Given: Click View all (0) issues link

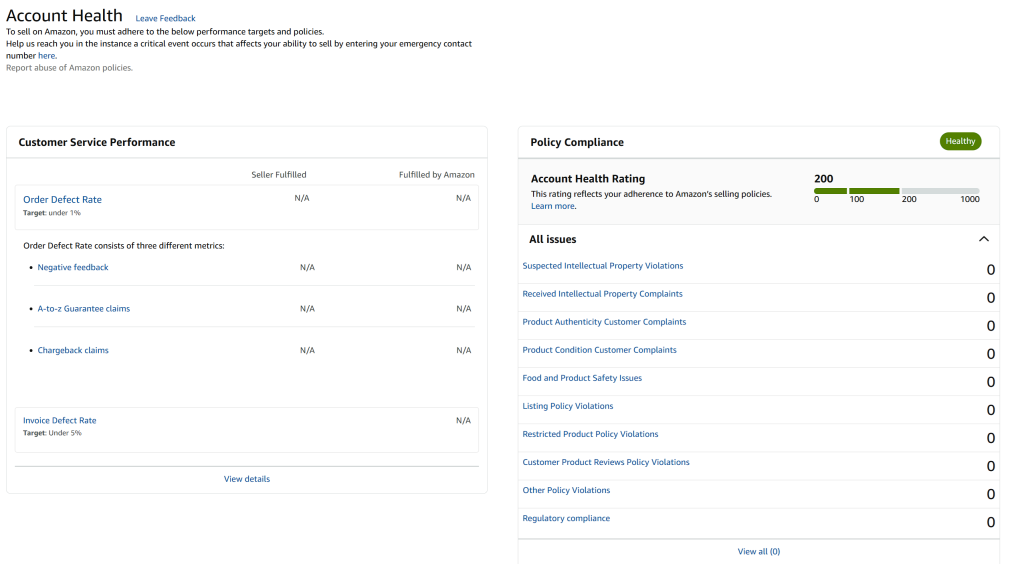Looking at the screenshot, I should coord(759,552).
